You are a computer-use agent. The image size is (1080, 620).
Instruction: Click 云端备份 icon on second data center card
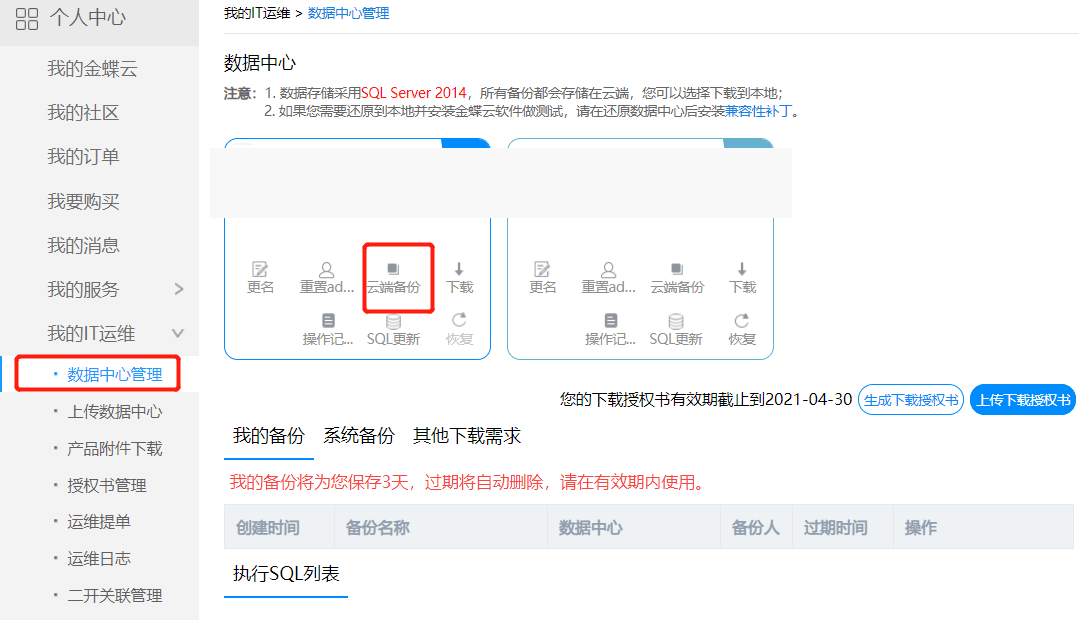tap(676, 277)
